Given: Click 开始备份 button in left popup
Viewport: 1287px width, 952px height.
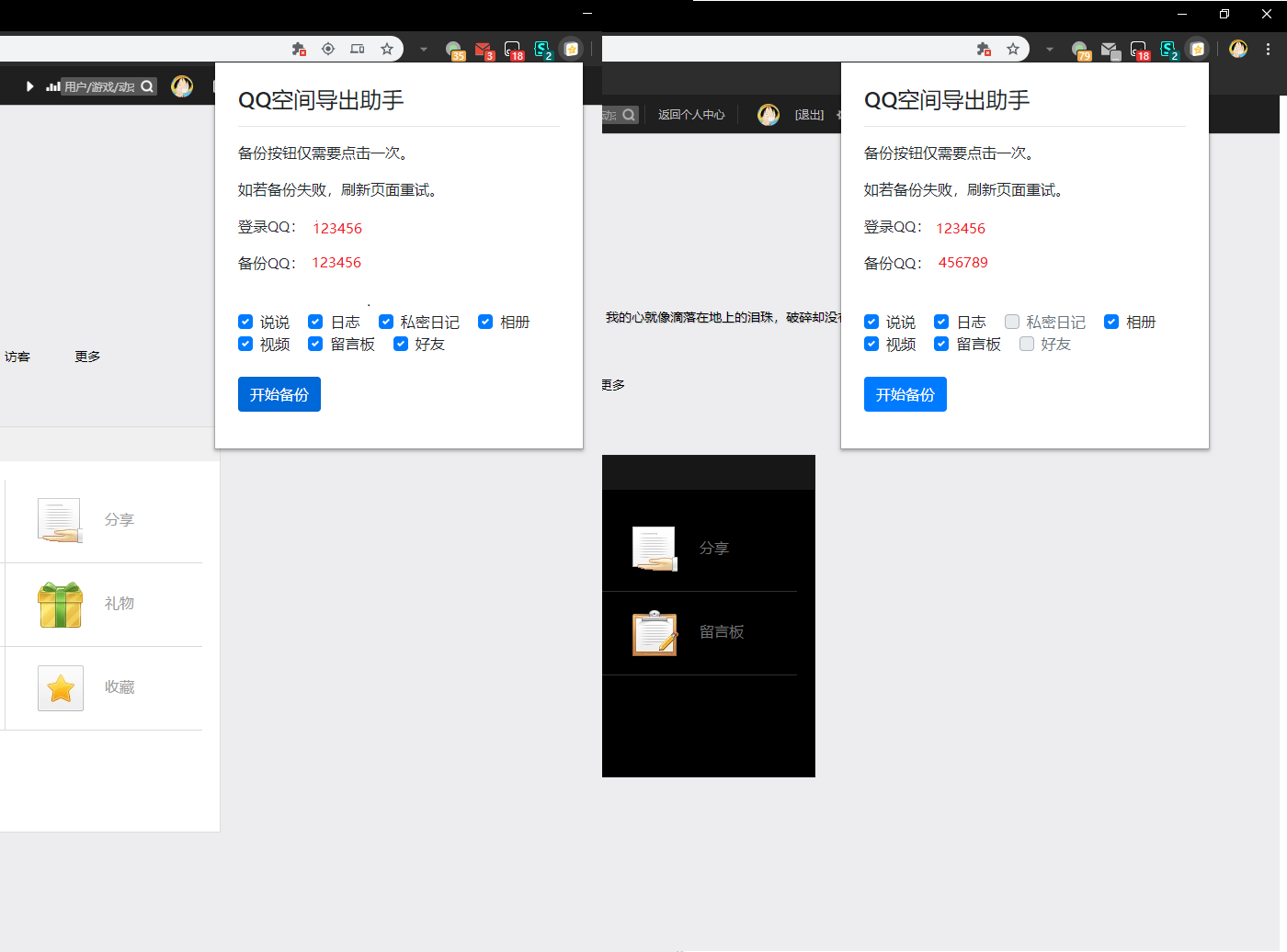Looking at the screenshot, I should click(x=279, y=394).
